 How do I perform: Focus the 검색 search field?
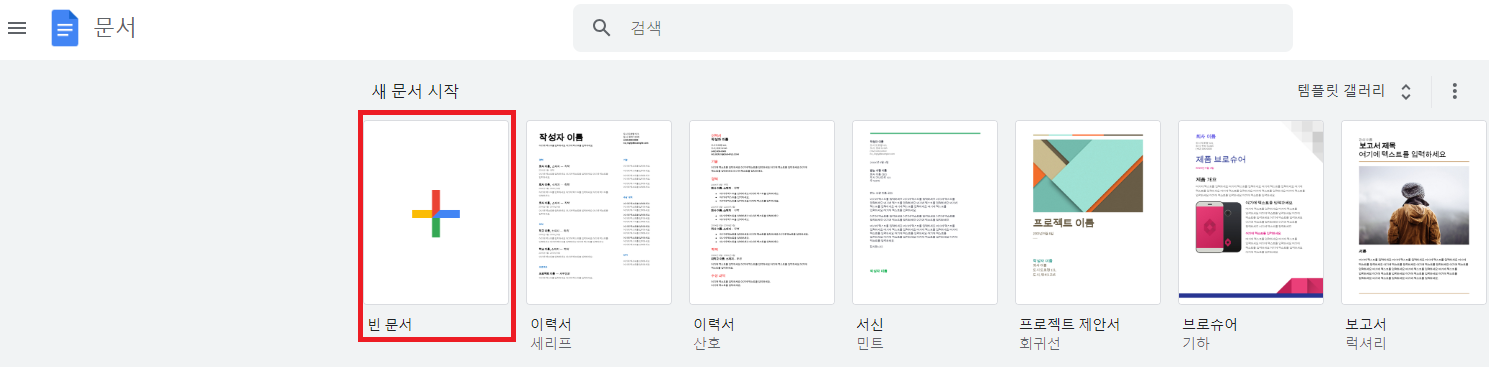(x=932, y=28)
